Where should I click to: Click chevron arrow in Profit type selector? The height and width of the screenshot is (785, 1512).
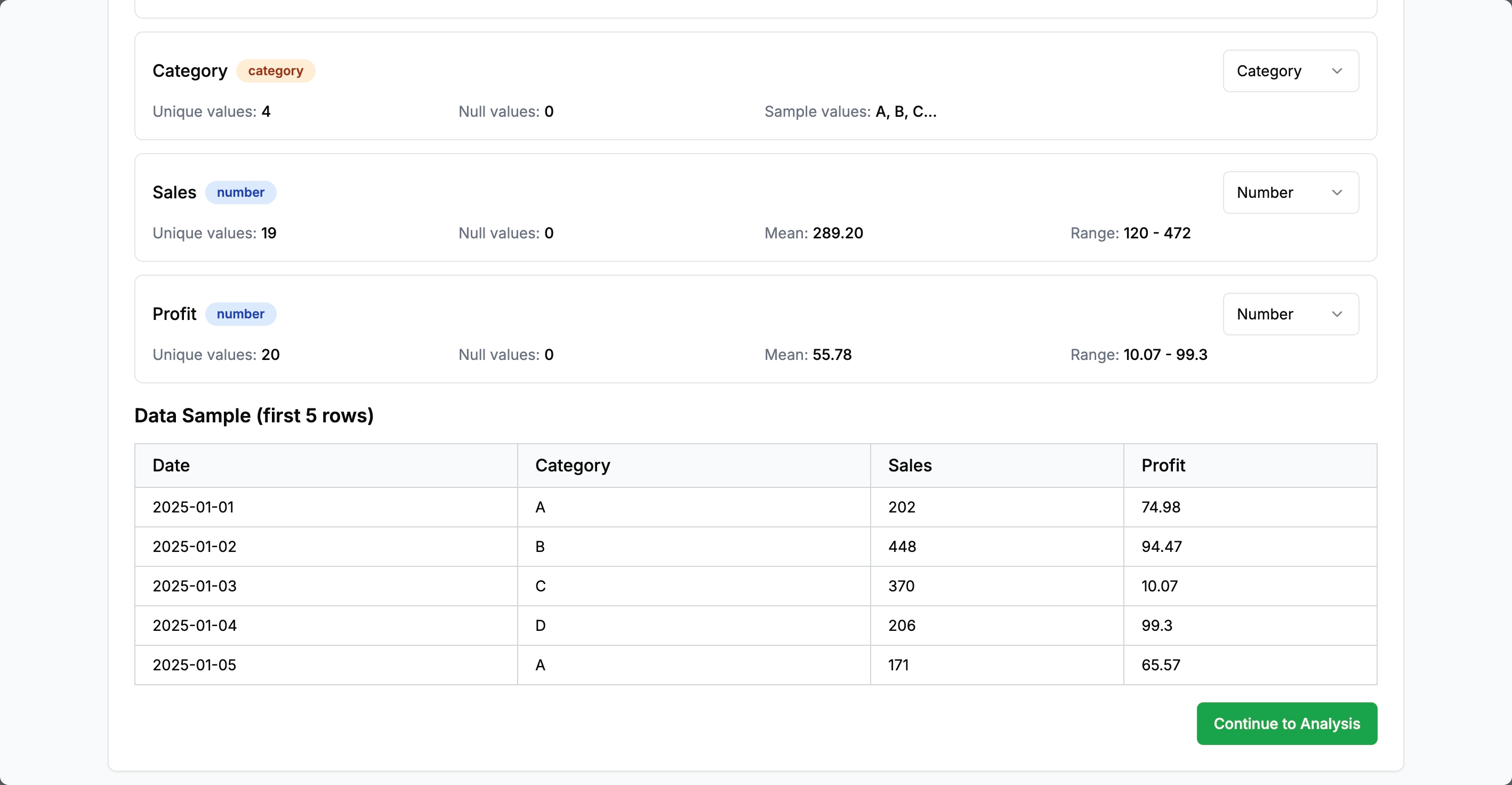(1337, 314)
